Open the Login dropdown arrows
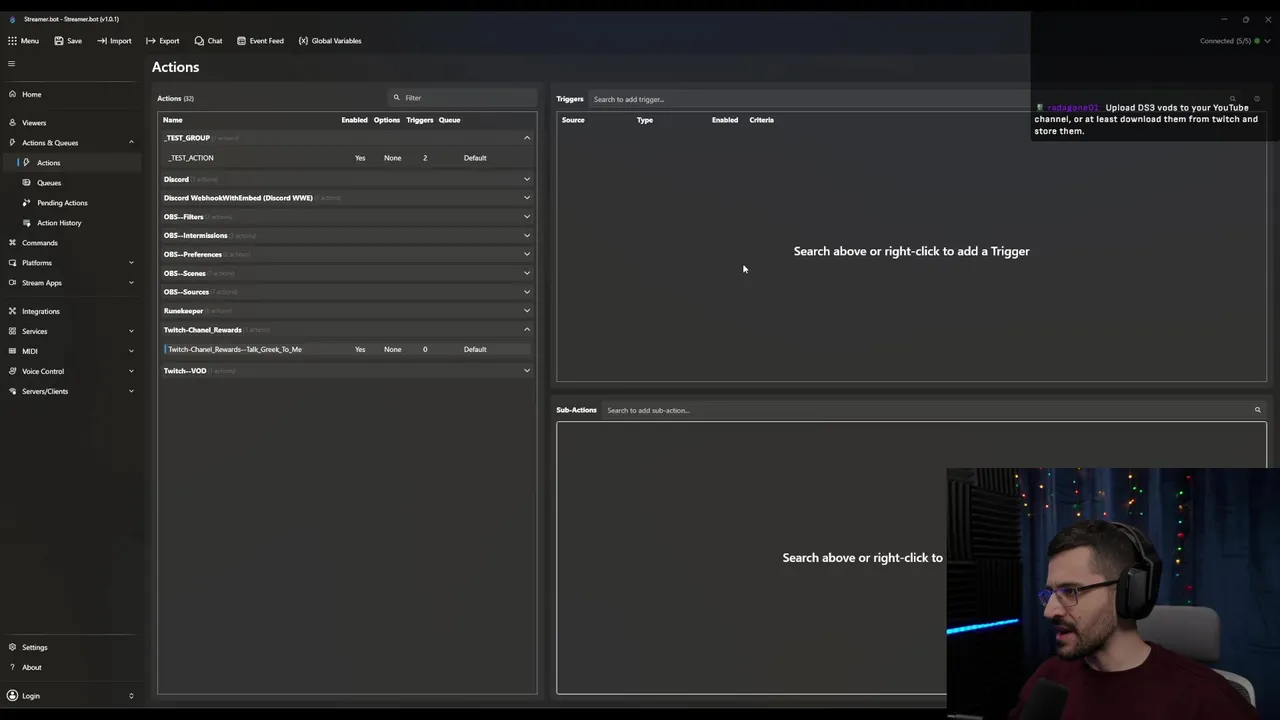Image resolution: width=1280 pixels, height=720 pixels. point(131,695)
